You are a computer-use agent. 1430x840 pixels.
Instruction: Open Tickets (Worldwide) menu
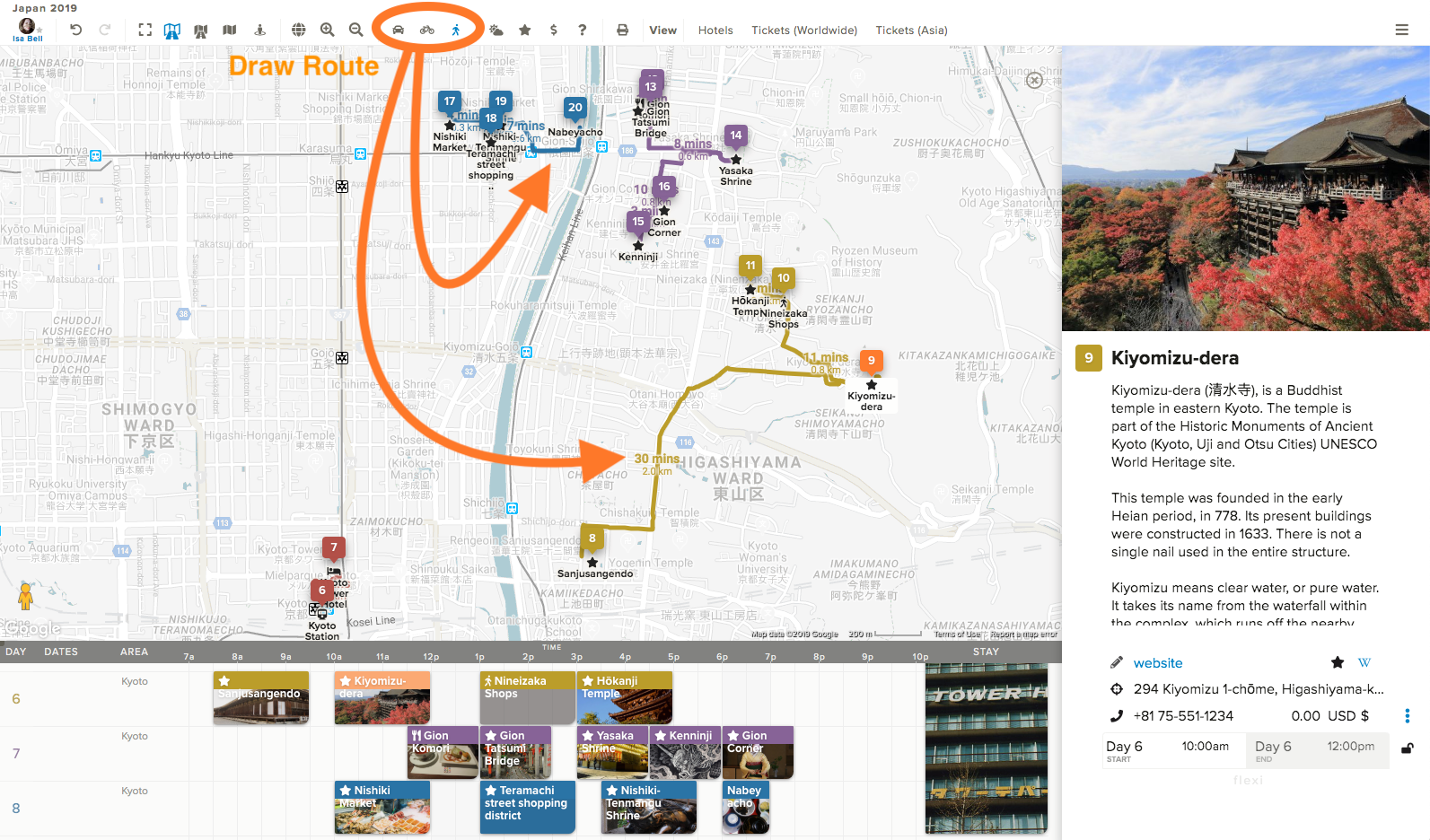(804, 31)
